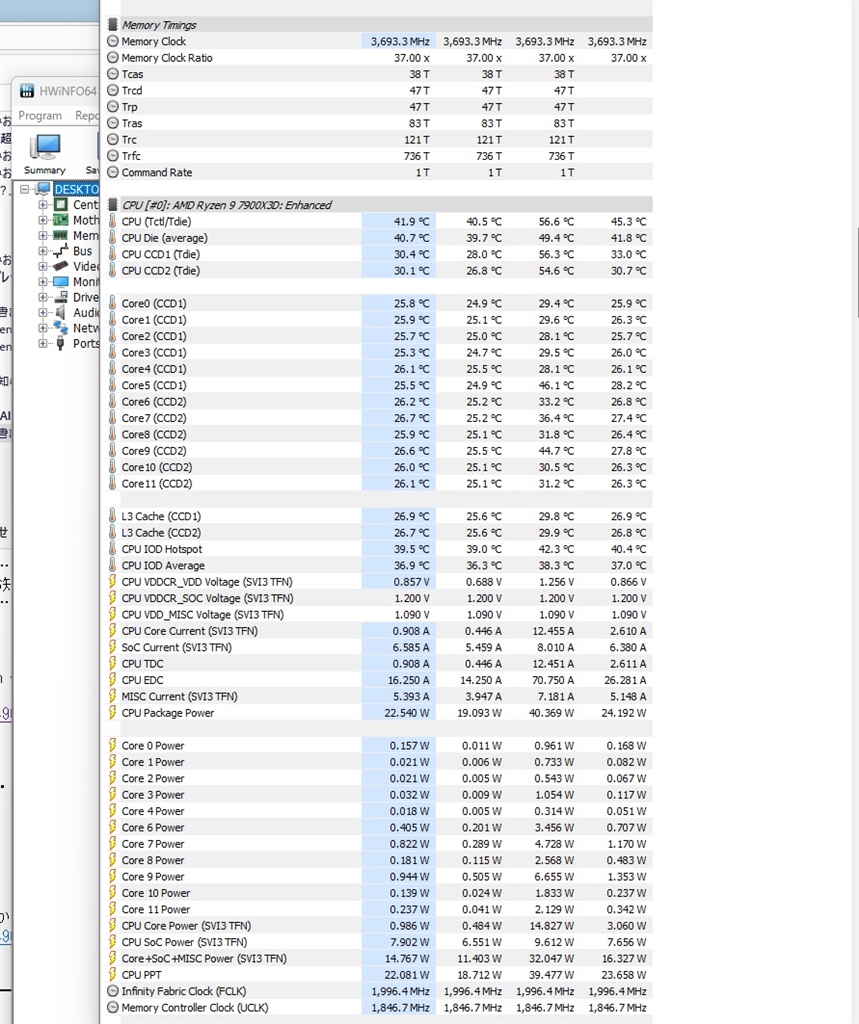859x1024 pixels.
Task: Click the 41.9 °C current value for CPU Tctl/Tdie
Action: click(x=412, y=221)
